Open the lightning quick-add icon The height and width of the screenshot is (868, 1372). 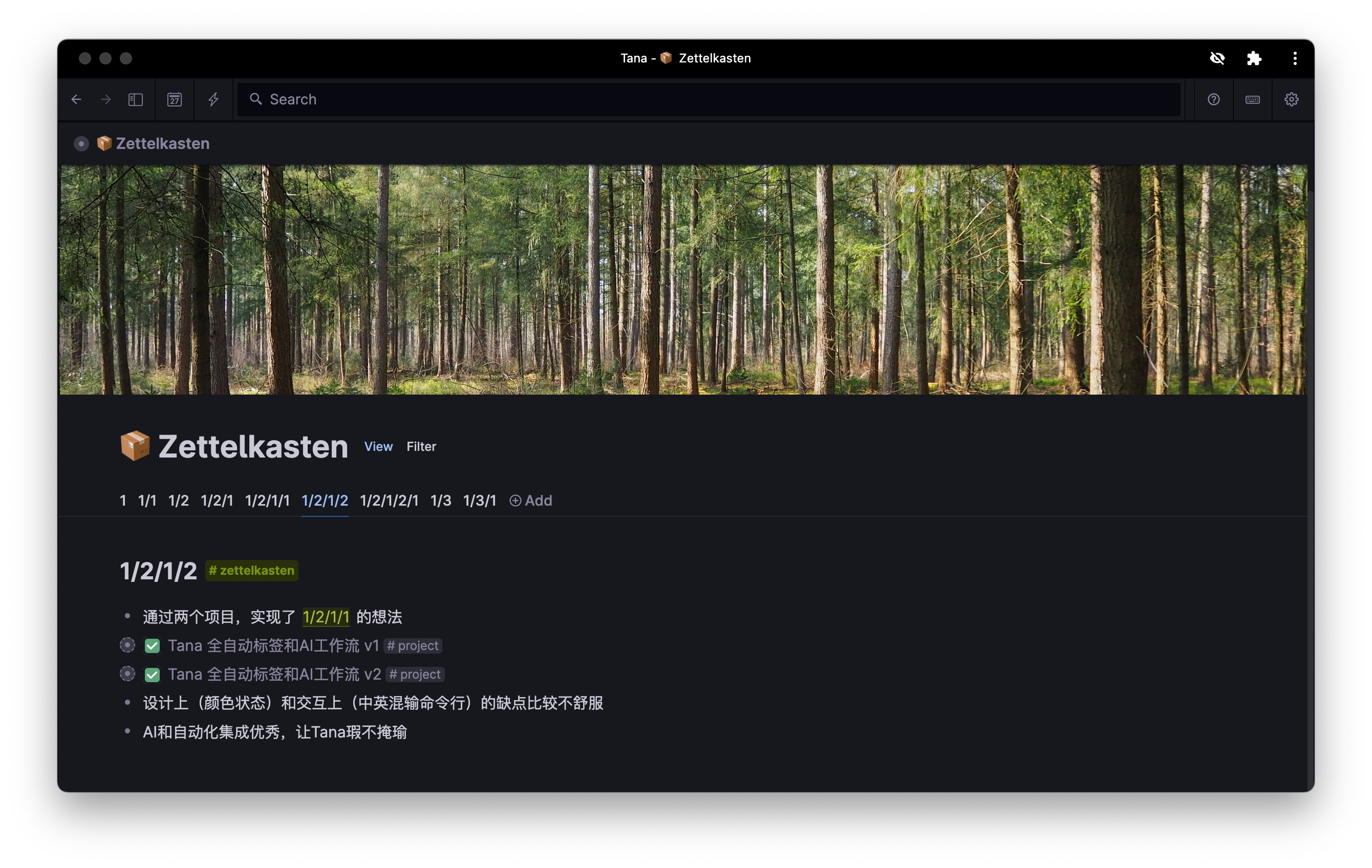tap(213, 100)
